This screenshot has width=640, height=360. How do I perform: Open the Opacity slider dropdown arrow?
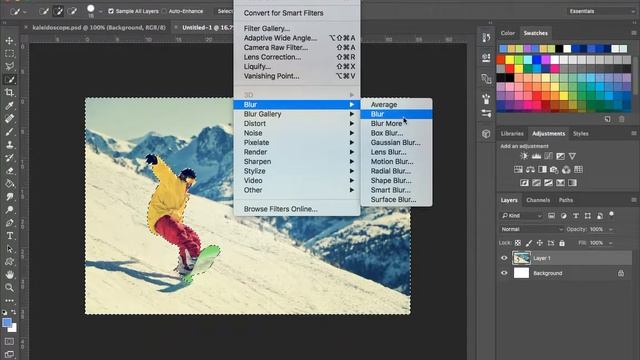point(611,229)
